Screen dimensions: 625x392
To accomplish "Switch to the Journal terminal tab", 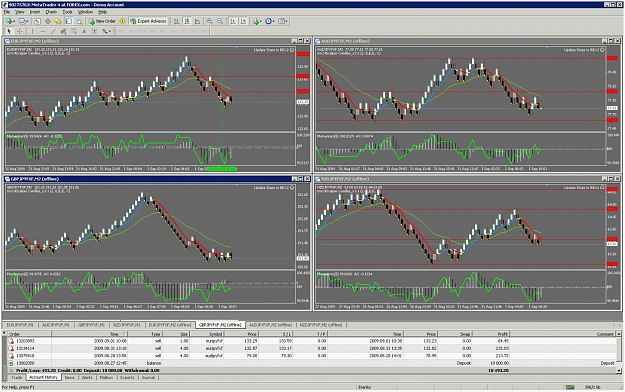I will tap(148, 377).
